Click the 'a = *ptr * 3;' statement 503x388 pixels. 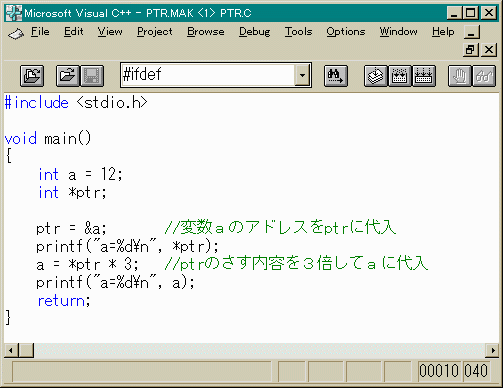(87, 264)
